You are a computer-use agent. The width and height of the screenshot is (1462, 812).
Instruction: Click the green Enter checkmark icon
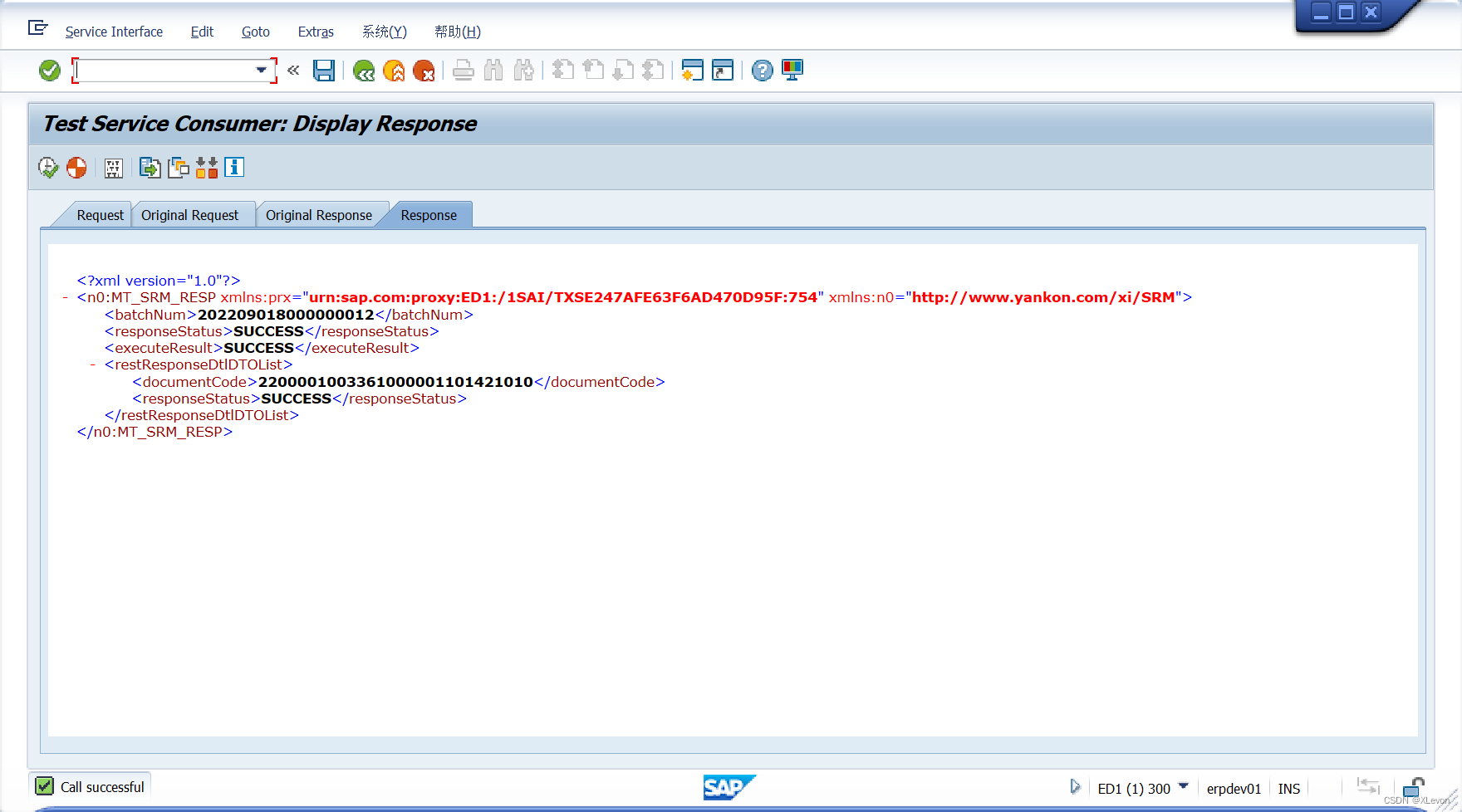point(50,71)
